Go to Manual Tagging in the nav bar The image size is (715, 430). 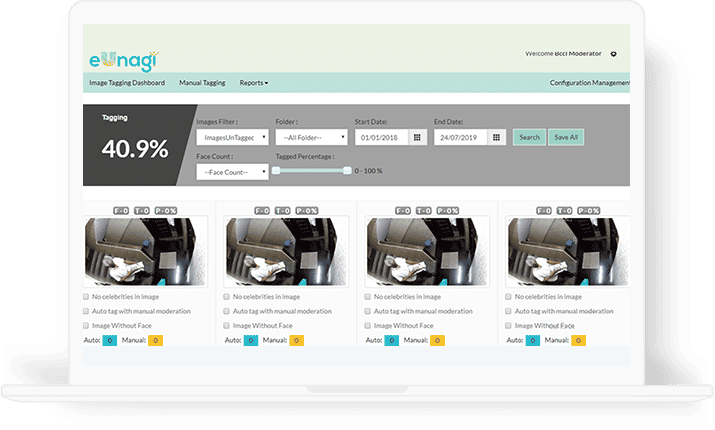coord(202,83)
